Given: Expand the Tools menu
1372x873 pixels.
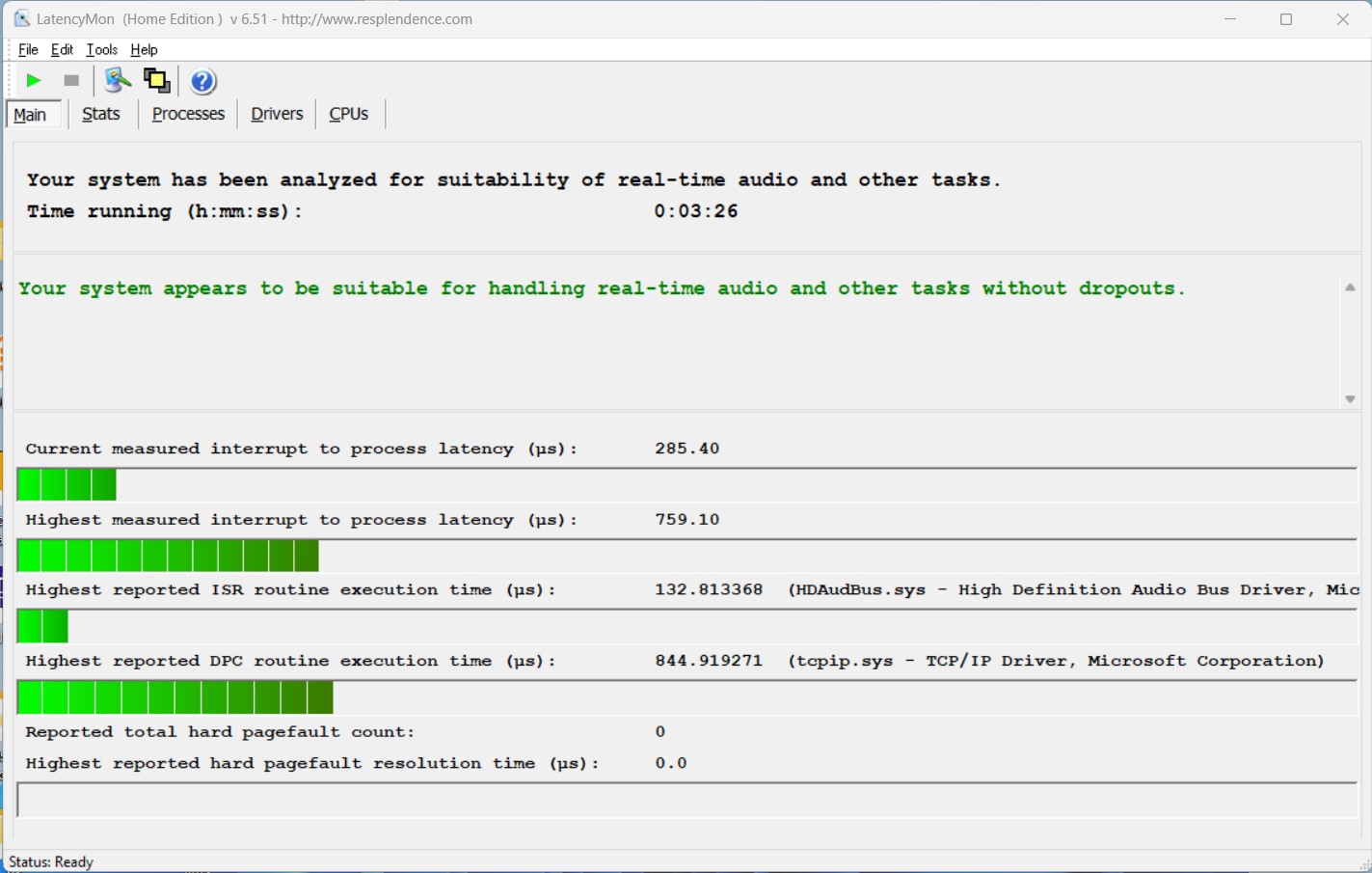Looking at the screenshot, I should pyautogui.click(x=101, y=50).
